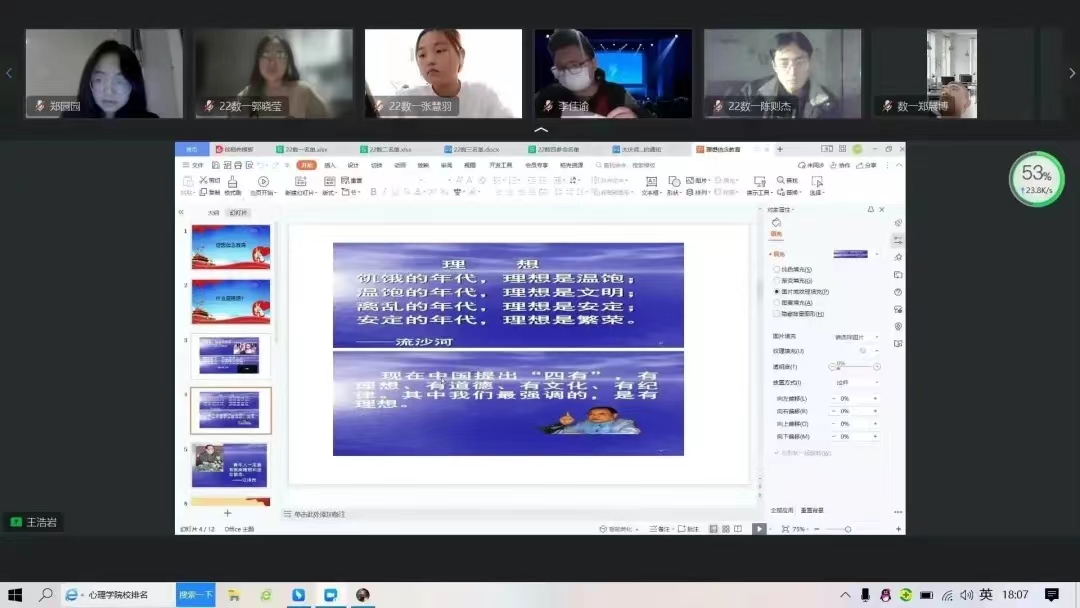Tick the 隐藏背景图形 checkbox

point(777,314)
